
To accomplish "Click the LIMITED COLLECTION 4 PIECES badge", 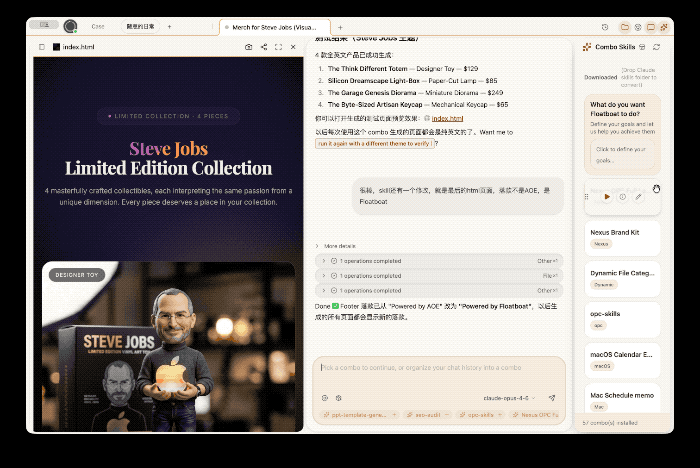I will [x=168, y=116].
